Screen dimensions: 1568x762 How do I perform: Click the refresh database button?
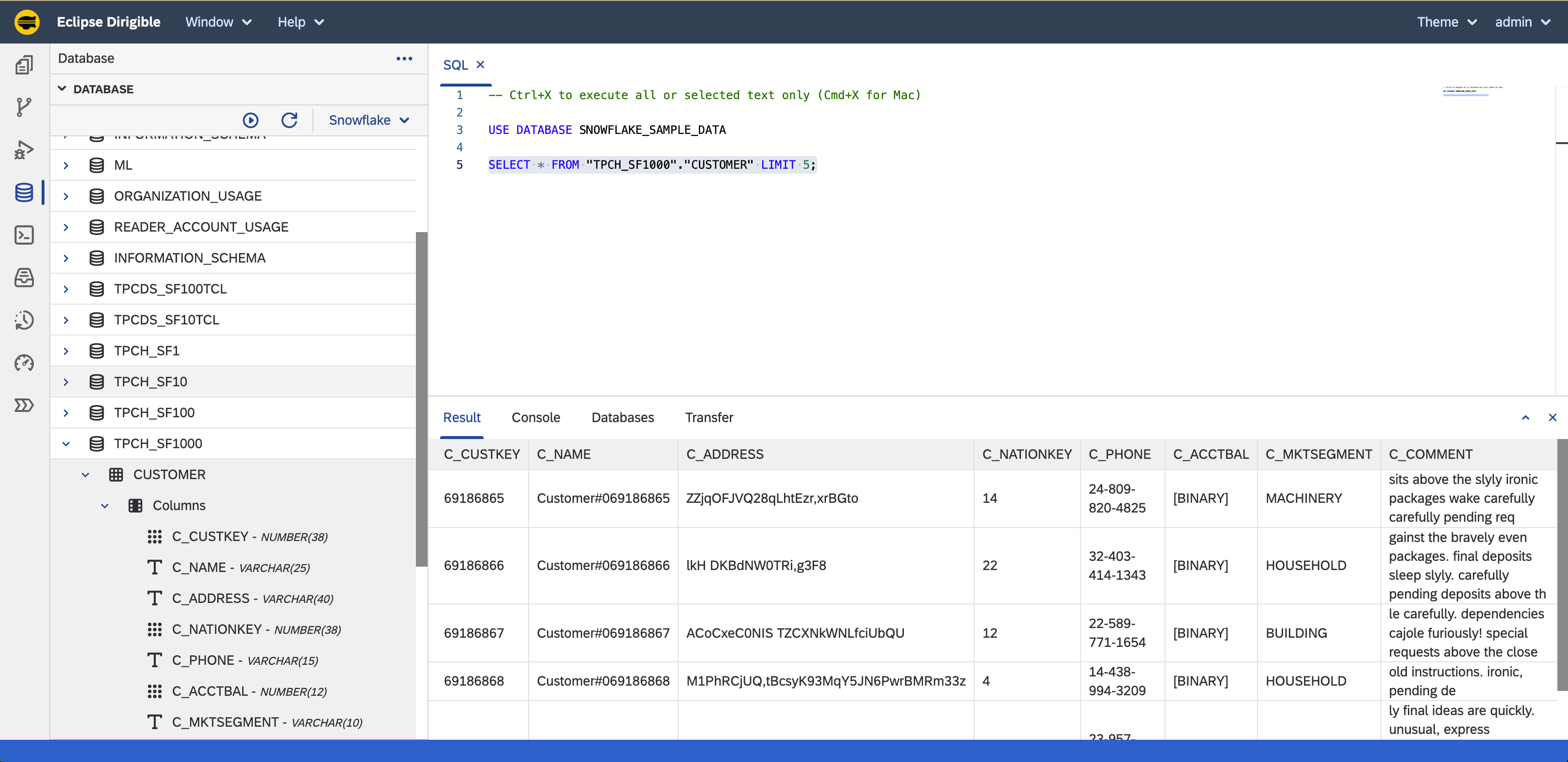289,119
